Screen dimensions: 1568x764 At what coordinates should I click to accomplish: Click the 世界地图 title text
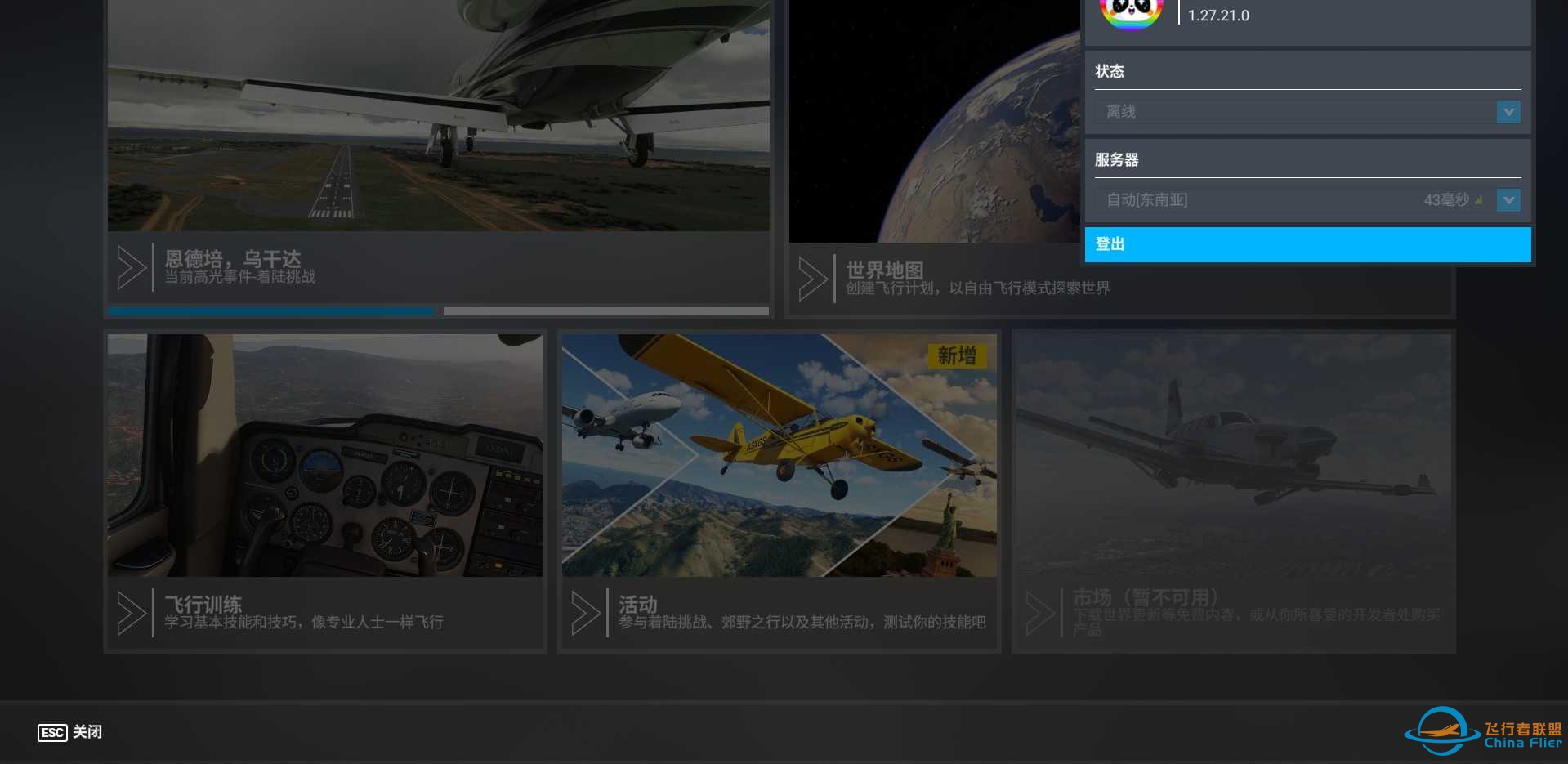[885, 270]
